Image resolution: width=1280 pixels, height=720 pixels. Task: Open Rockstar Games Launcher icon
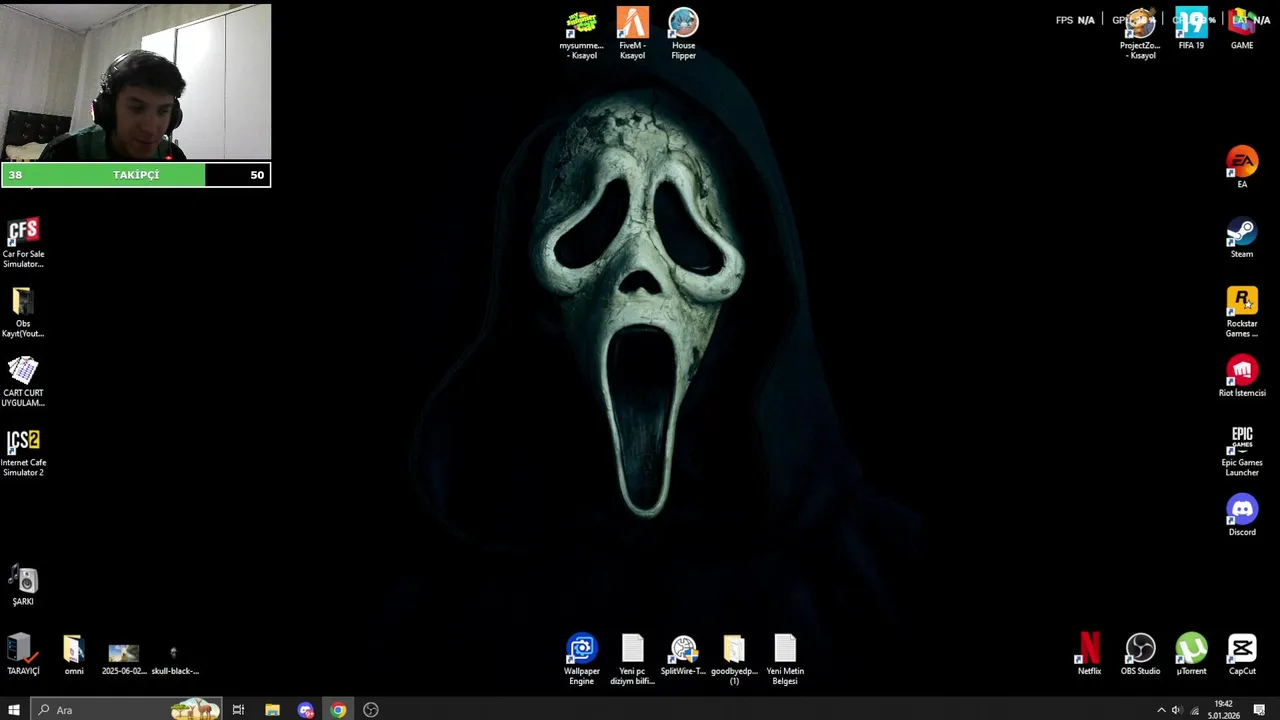pyautogui.click(x=1242, y=312)
